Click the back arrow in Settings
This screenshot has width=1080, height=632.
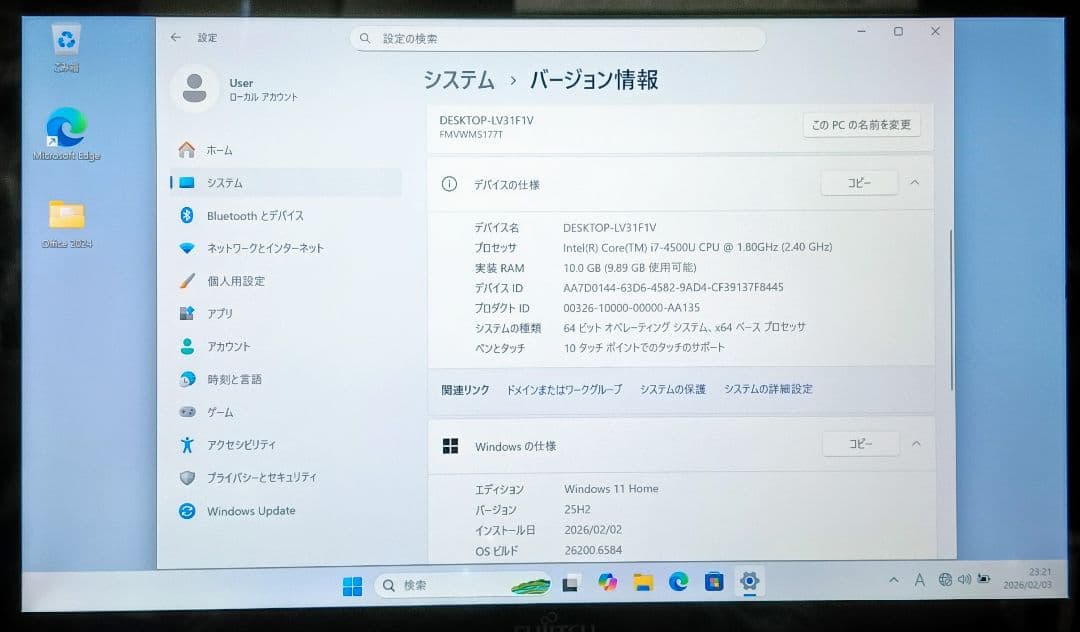(178, 36)
